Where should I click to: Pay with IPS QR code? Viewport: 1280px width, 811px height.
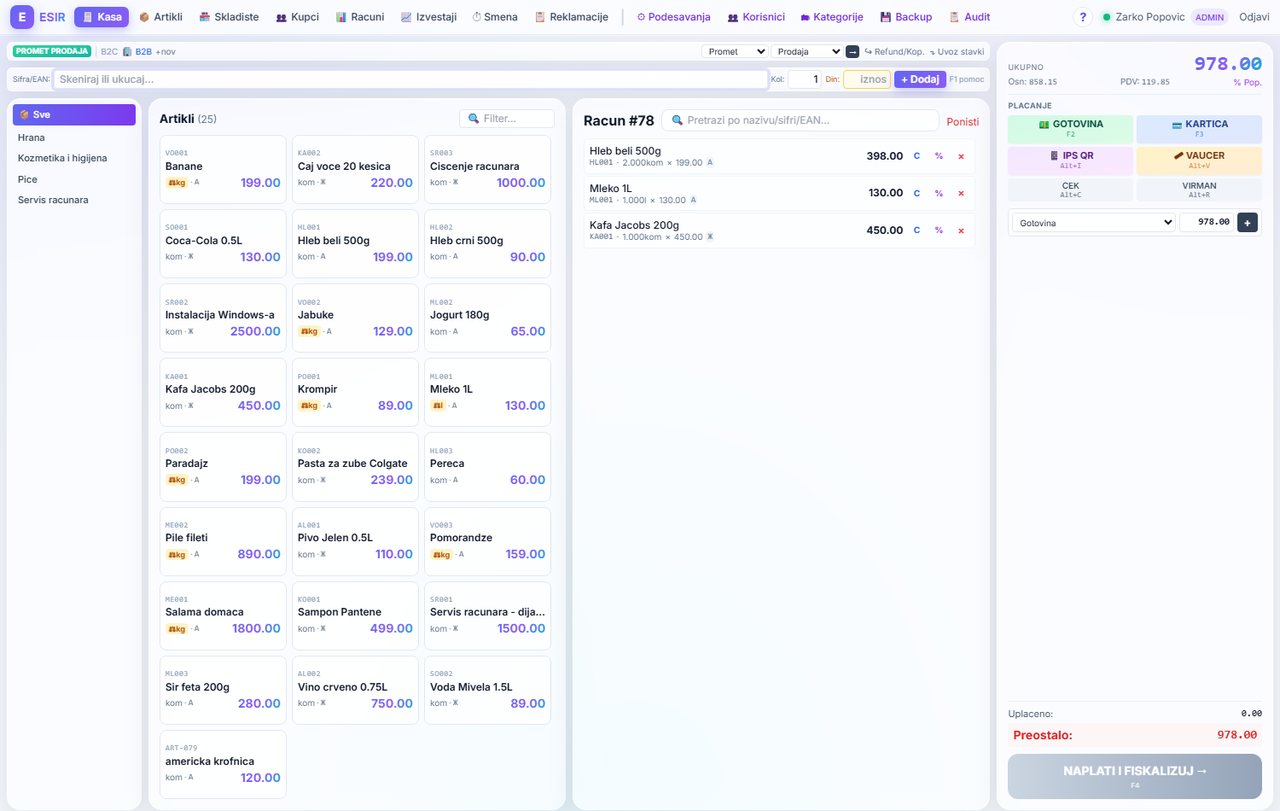(x=1070, y=160)
